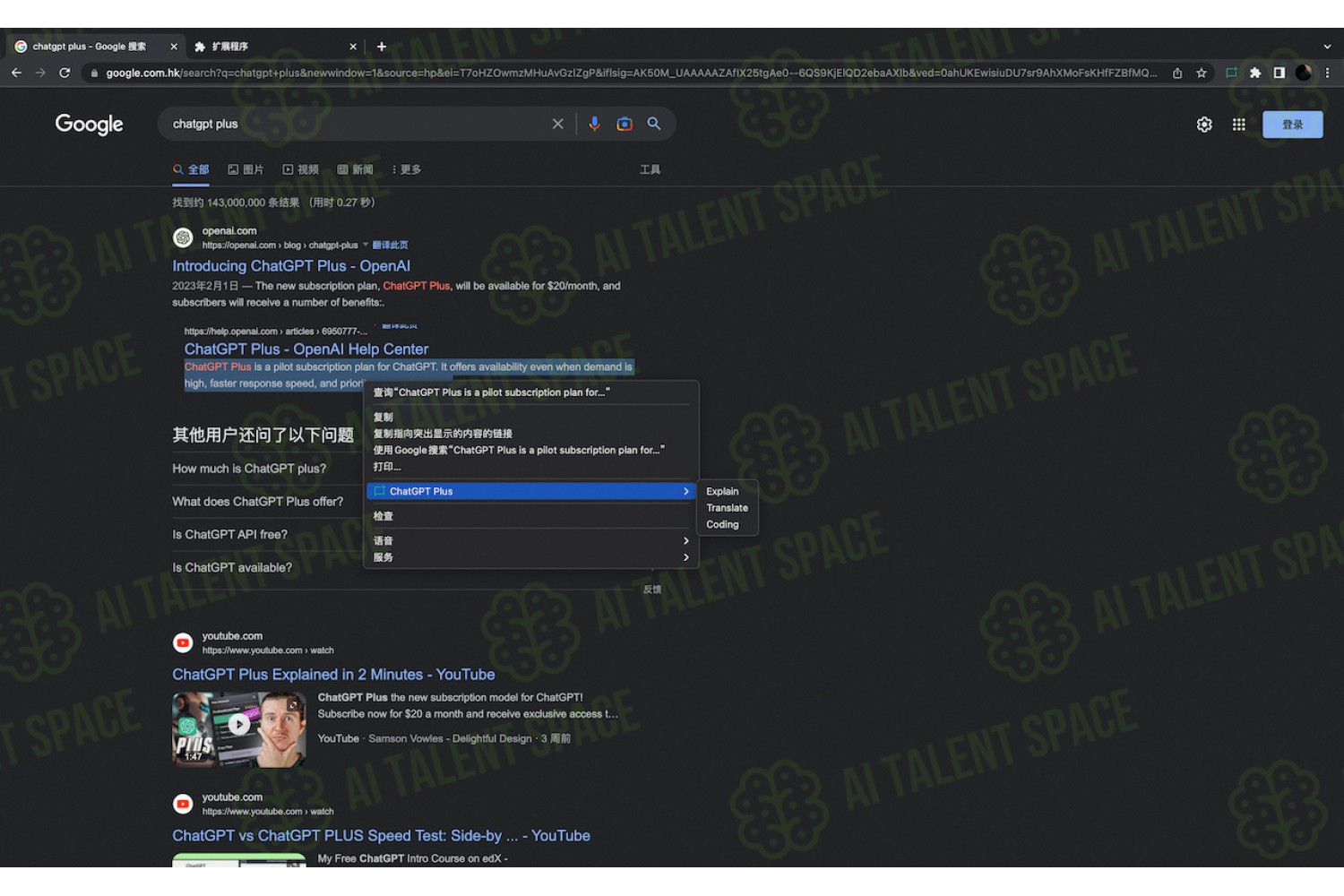Start voice search with microphone icon
The height and width of the screenshot is (896, 1344).
tap(594, 124)
